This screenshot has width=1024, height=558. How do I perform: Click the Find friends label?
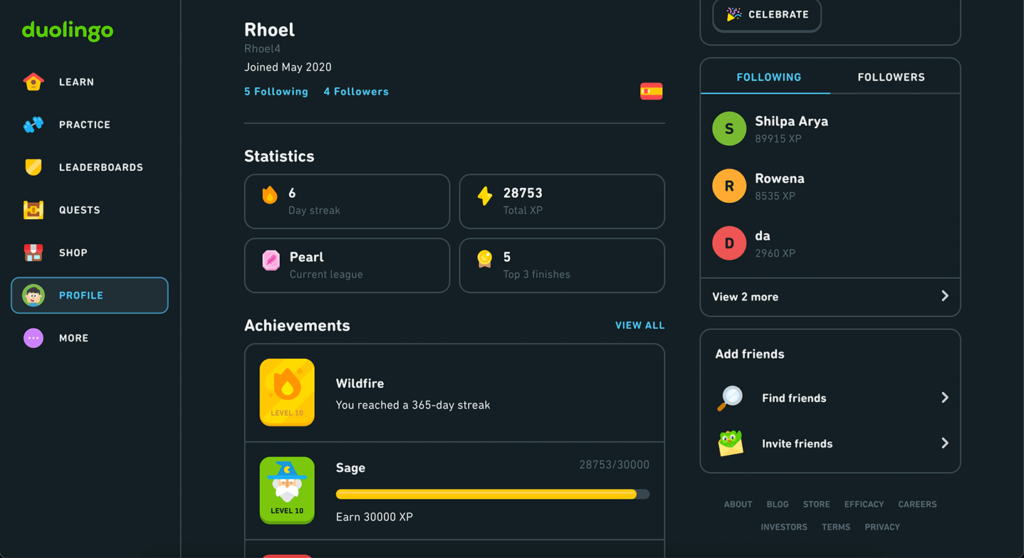[x=794, y=398]
